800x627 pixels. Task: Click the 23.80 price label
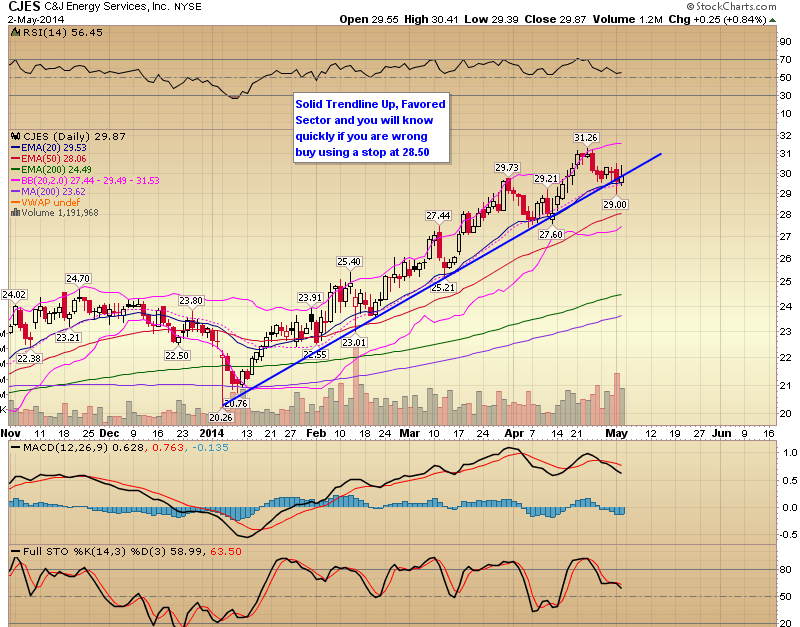point(191,300)
